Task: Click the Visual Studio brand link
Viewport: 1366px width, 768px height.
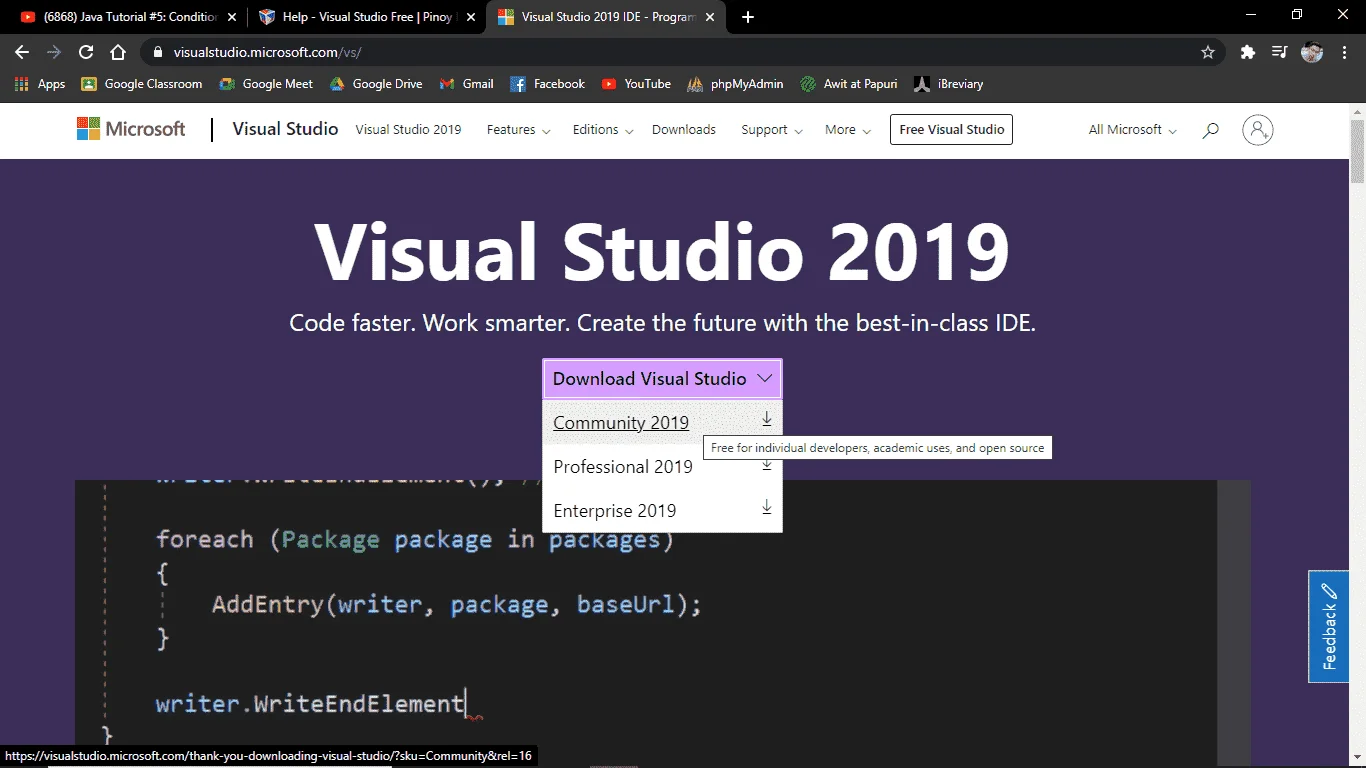Action: pos(285,129)
